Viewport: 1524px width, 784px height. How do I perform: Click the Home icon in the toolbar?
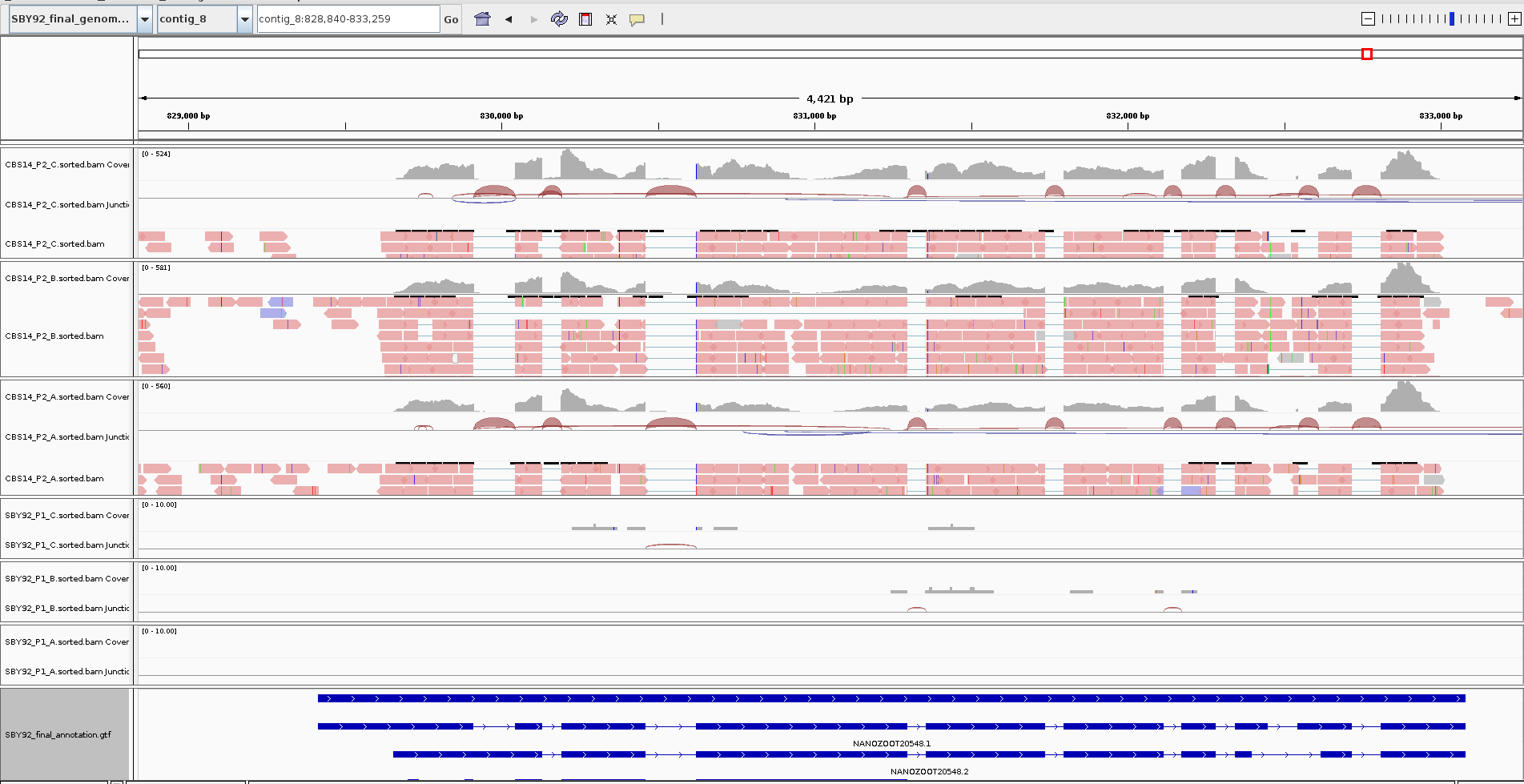[482, 19]
